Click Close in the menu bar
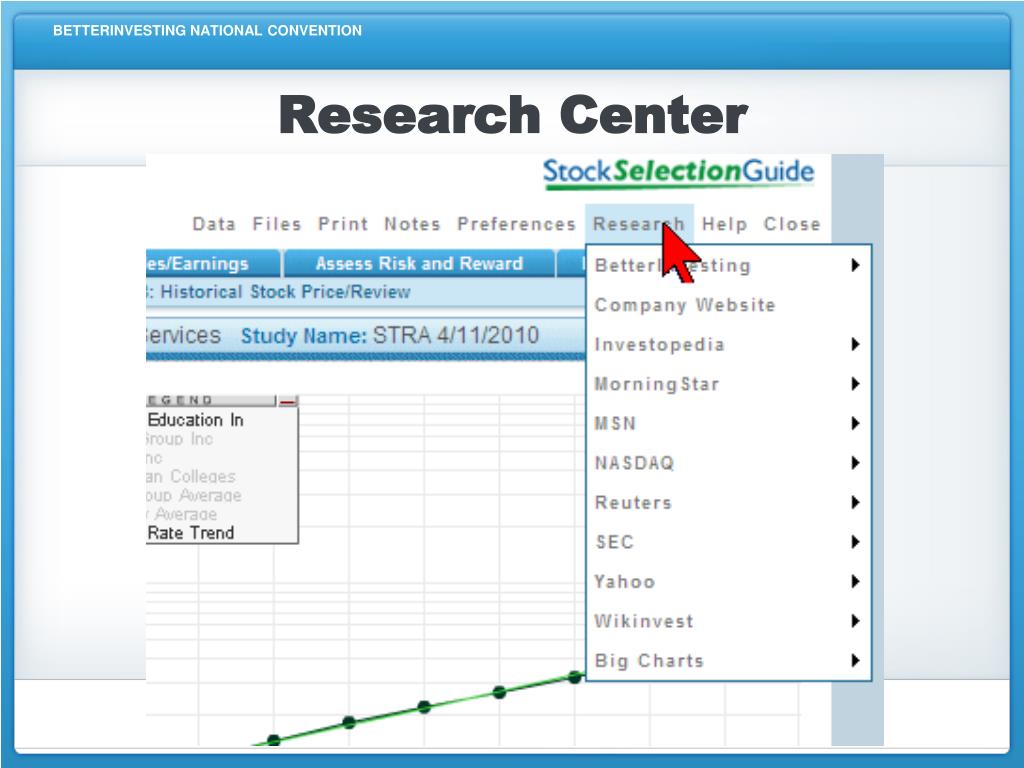 pyautogui.click(x=792, y=224)
